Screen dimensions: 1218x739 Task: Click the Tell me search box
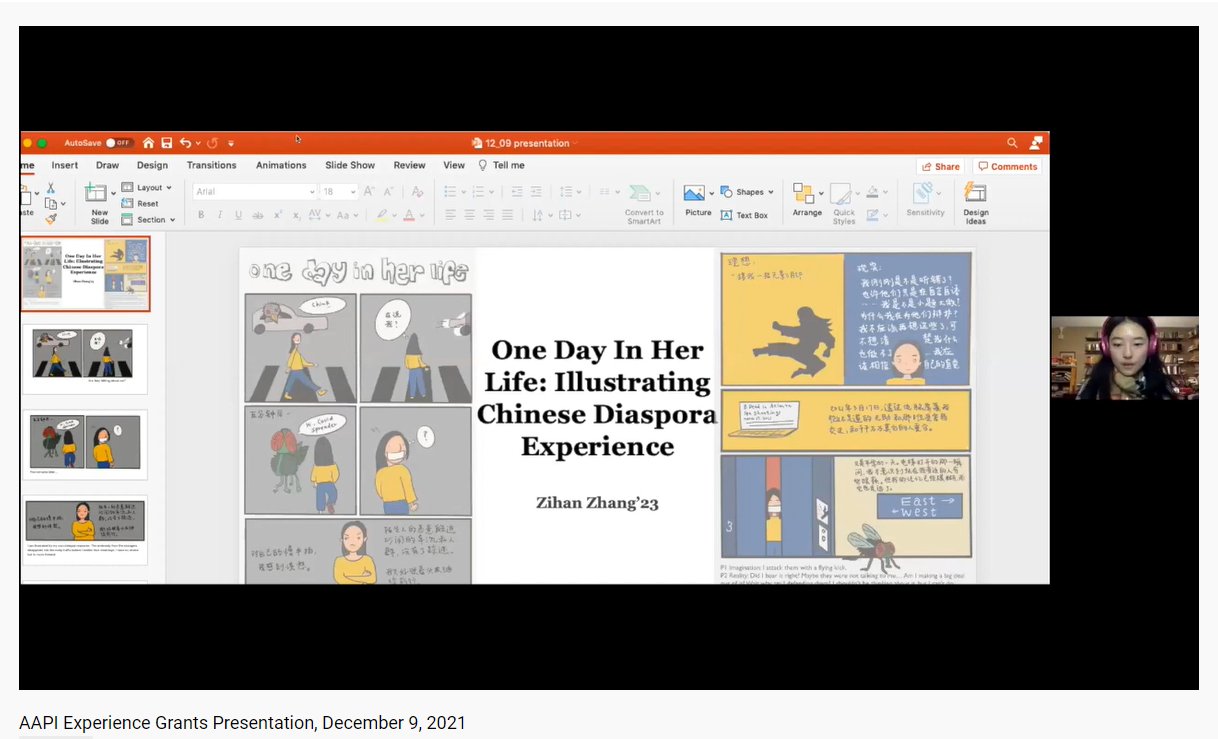pos(502,165)
